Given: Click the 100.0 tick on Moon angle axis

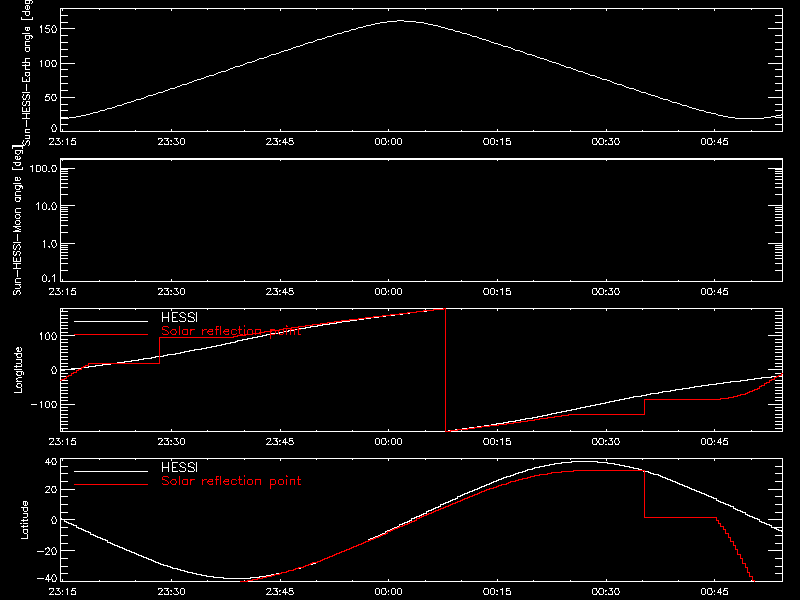Looking at the screenshot, I should [x=43, y=168].
